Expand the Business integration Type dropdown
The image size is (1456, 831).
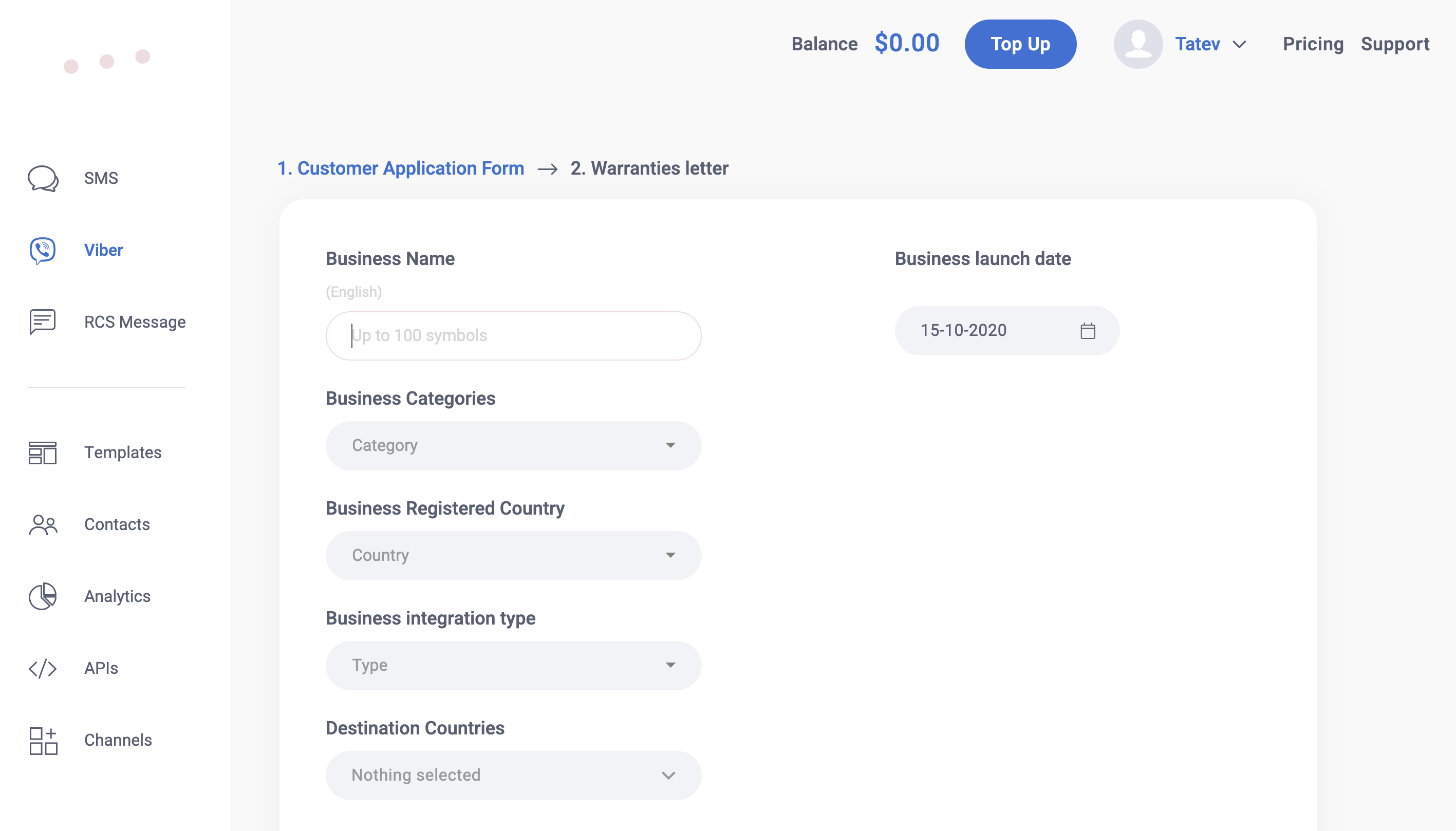513,666
